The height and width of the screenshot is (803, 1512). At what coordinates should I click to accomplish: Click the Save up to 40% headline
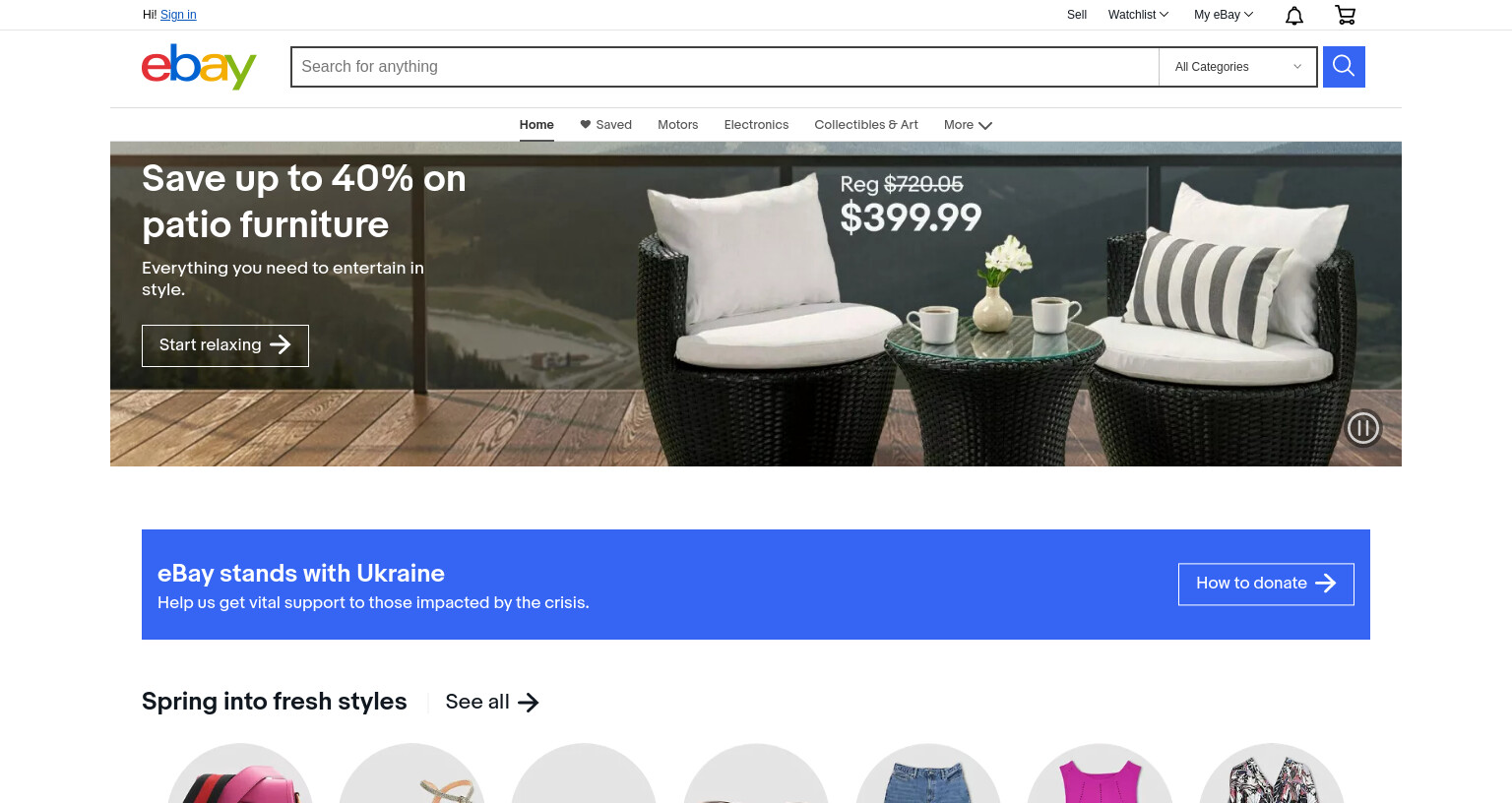(x=304, y=202)
